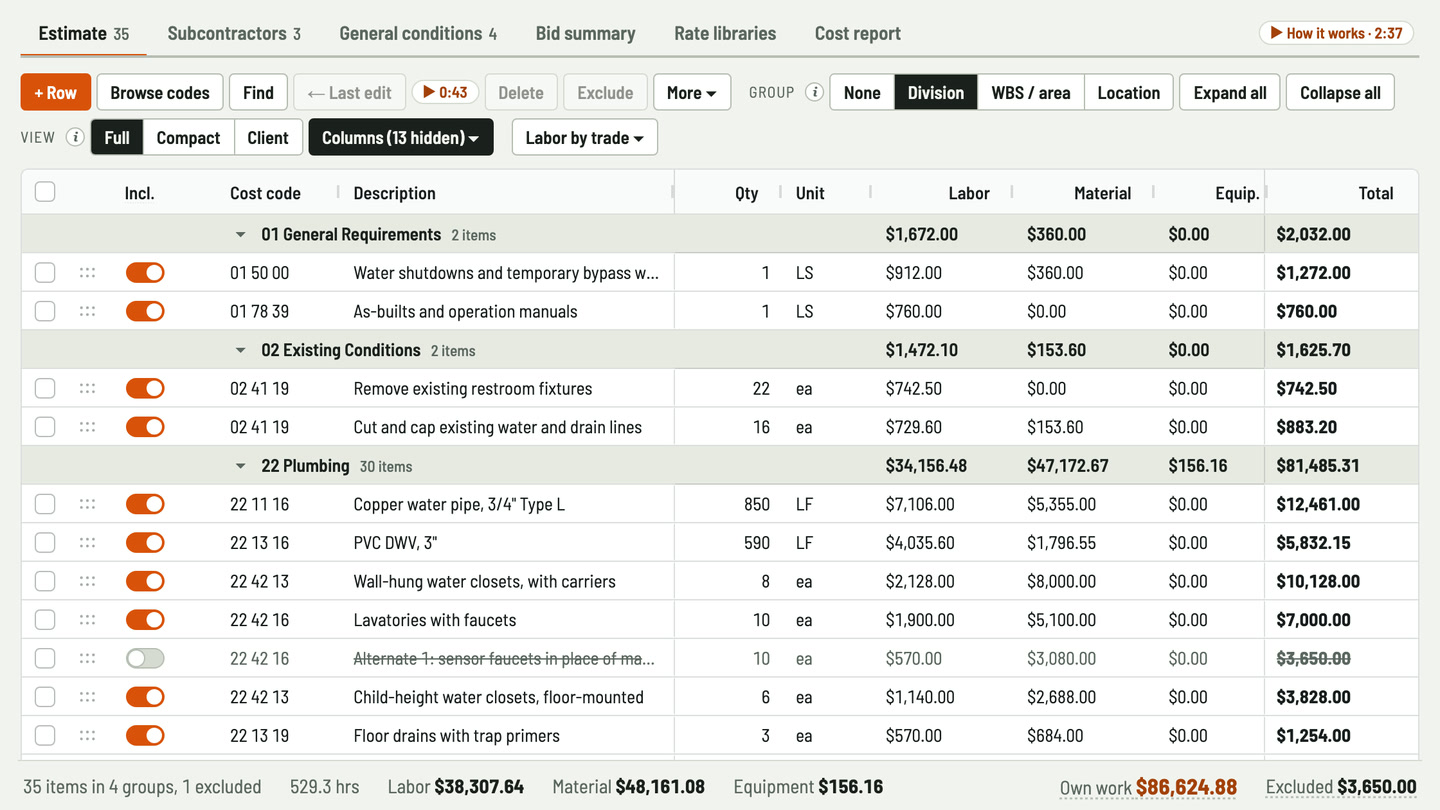Click the Excluded $3,650.00 total
This screenshot has height=810, width=1440.
tap(1341, 787)
